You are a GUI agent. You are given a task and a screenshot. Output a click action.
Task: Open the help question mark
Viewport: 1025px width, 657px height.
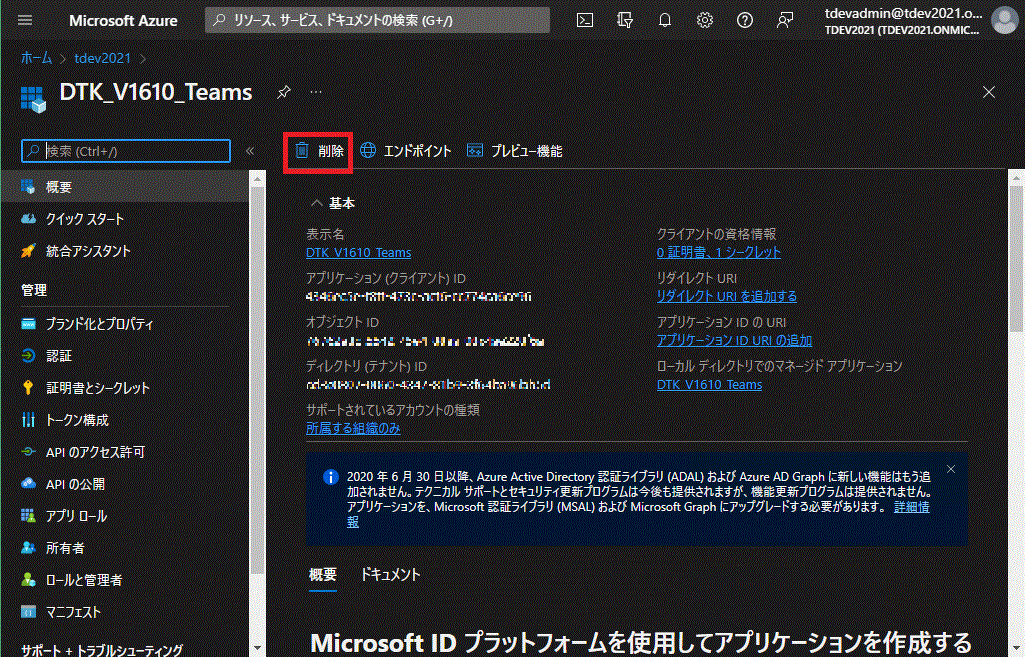point(745,20)
